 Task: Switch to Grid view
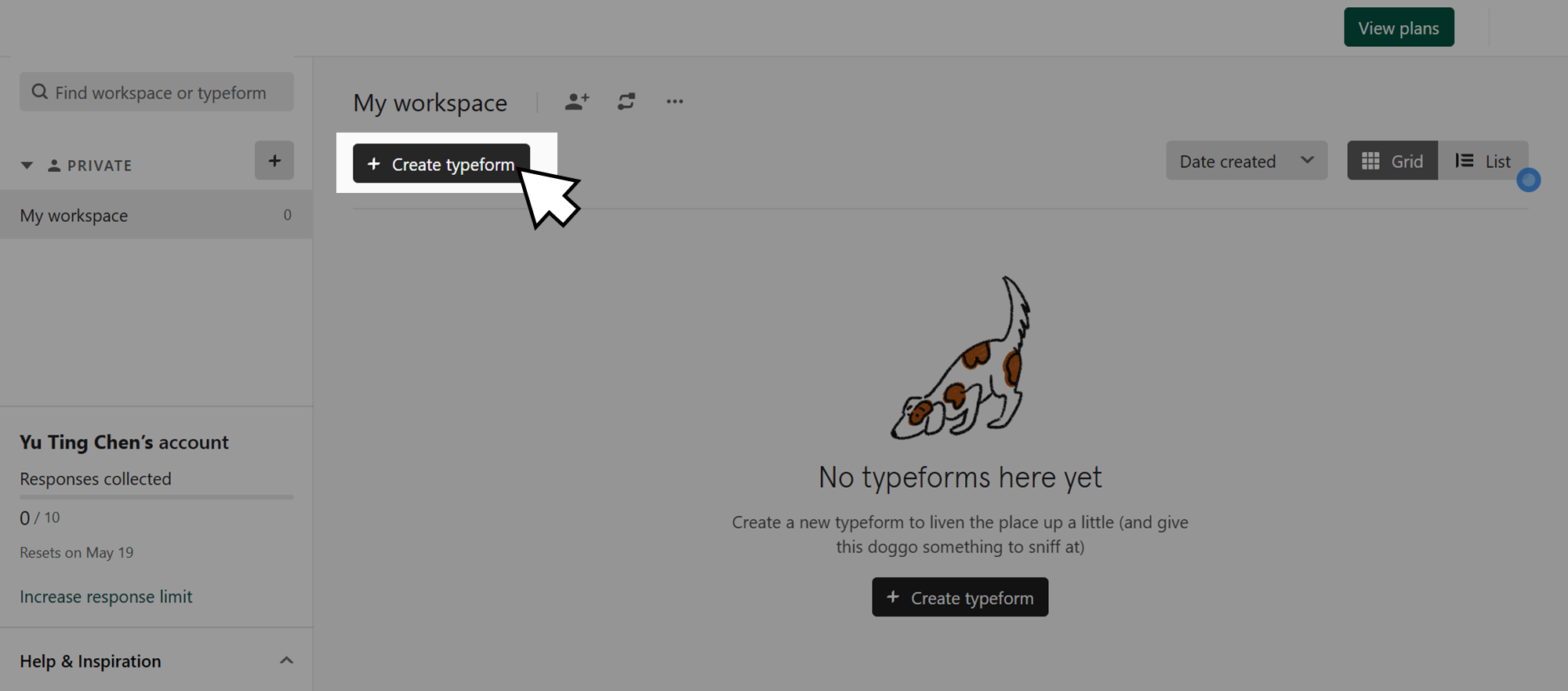coord(1392,161)
